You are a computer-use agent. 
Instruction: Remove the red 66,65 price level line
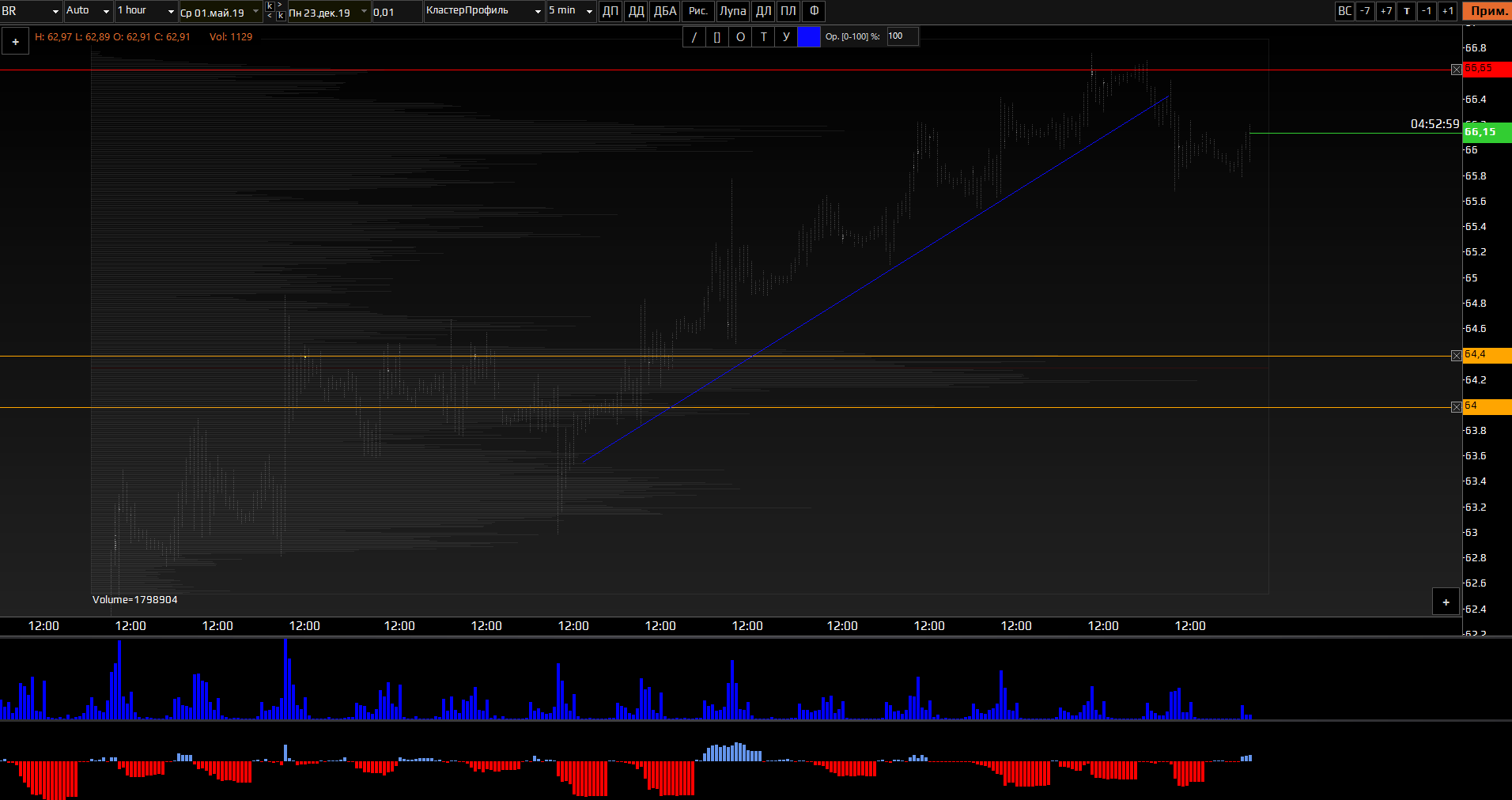pos(1456,70)
